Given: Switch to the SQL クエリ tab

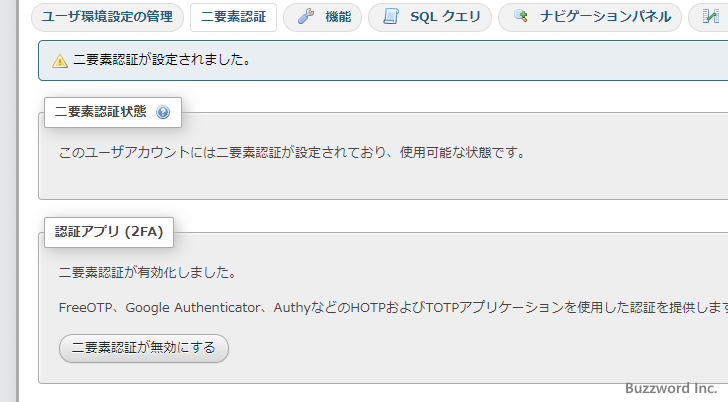Looking at the screenshot, I should (x=430, y=17).
